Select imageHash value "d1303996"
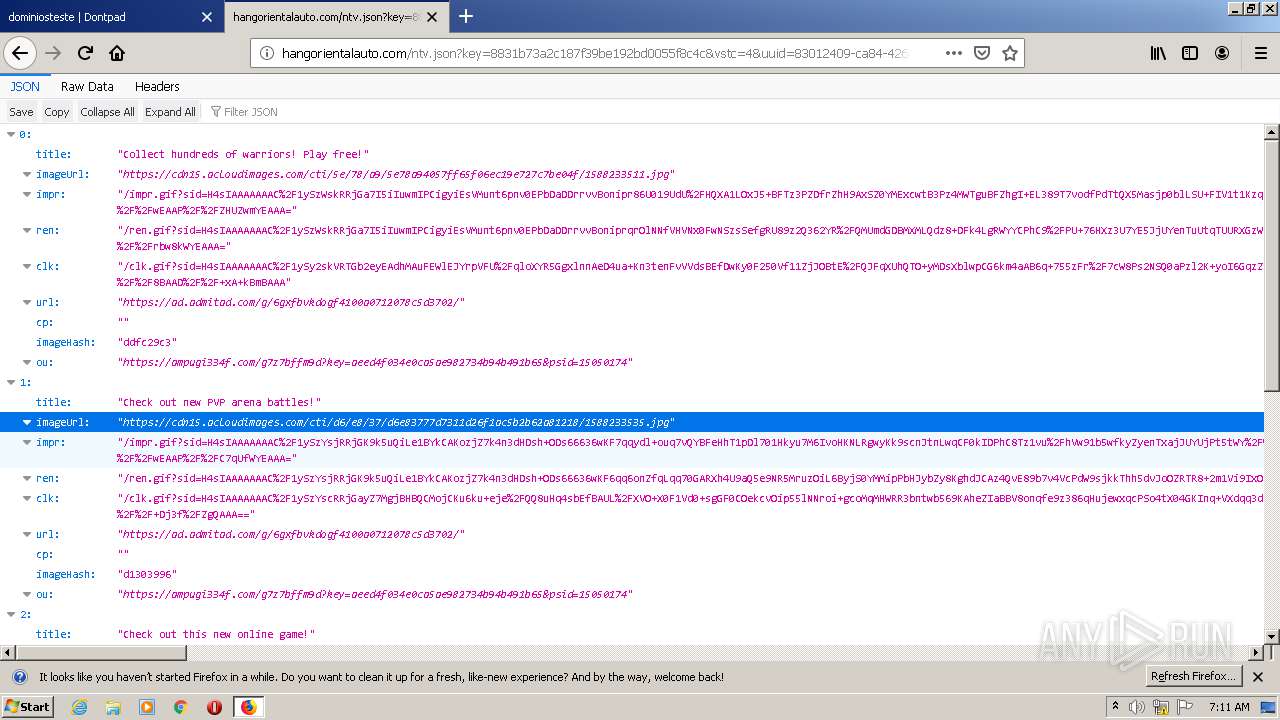 tap(147, 574)
